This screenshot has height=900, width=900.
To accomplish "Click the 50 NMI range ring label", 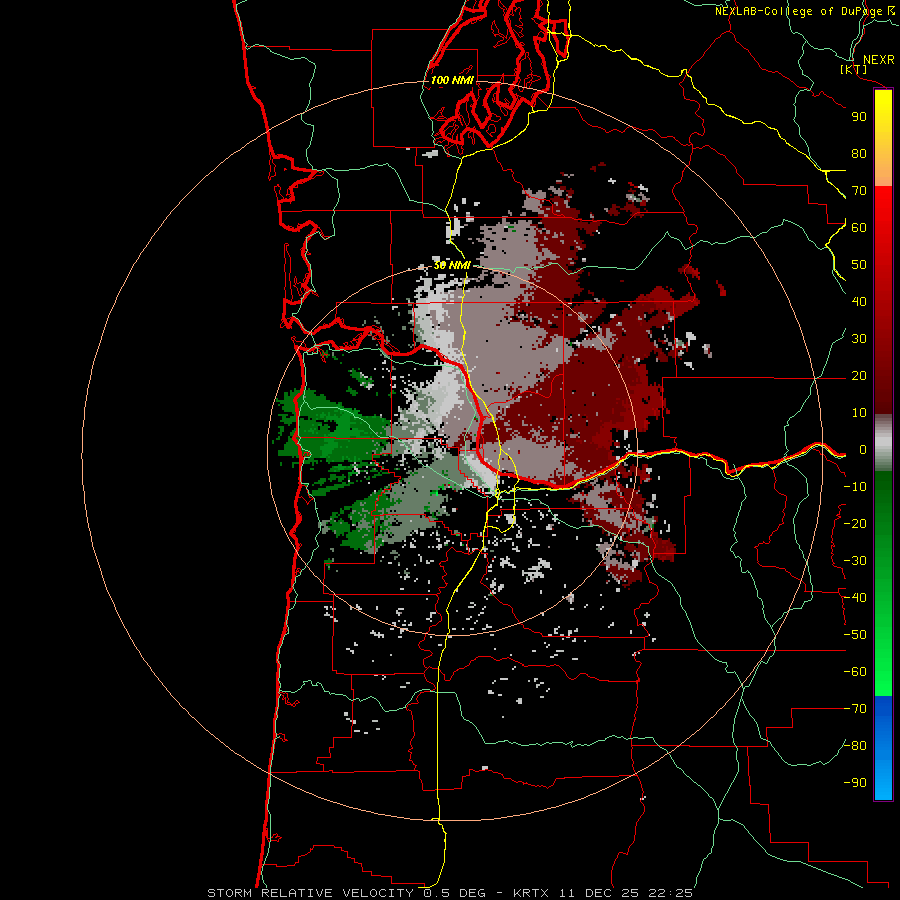I will pyautogui.click(x=452, y=265).
